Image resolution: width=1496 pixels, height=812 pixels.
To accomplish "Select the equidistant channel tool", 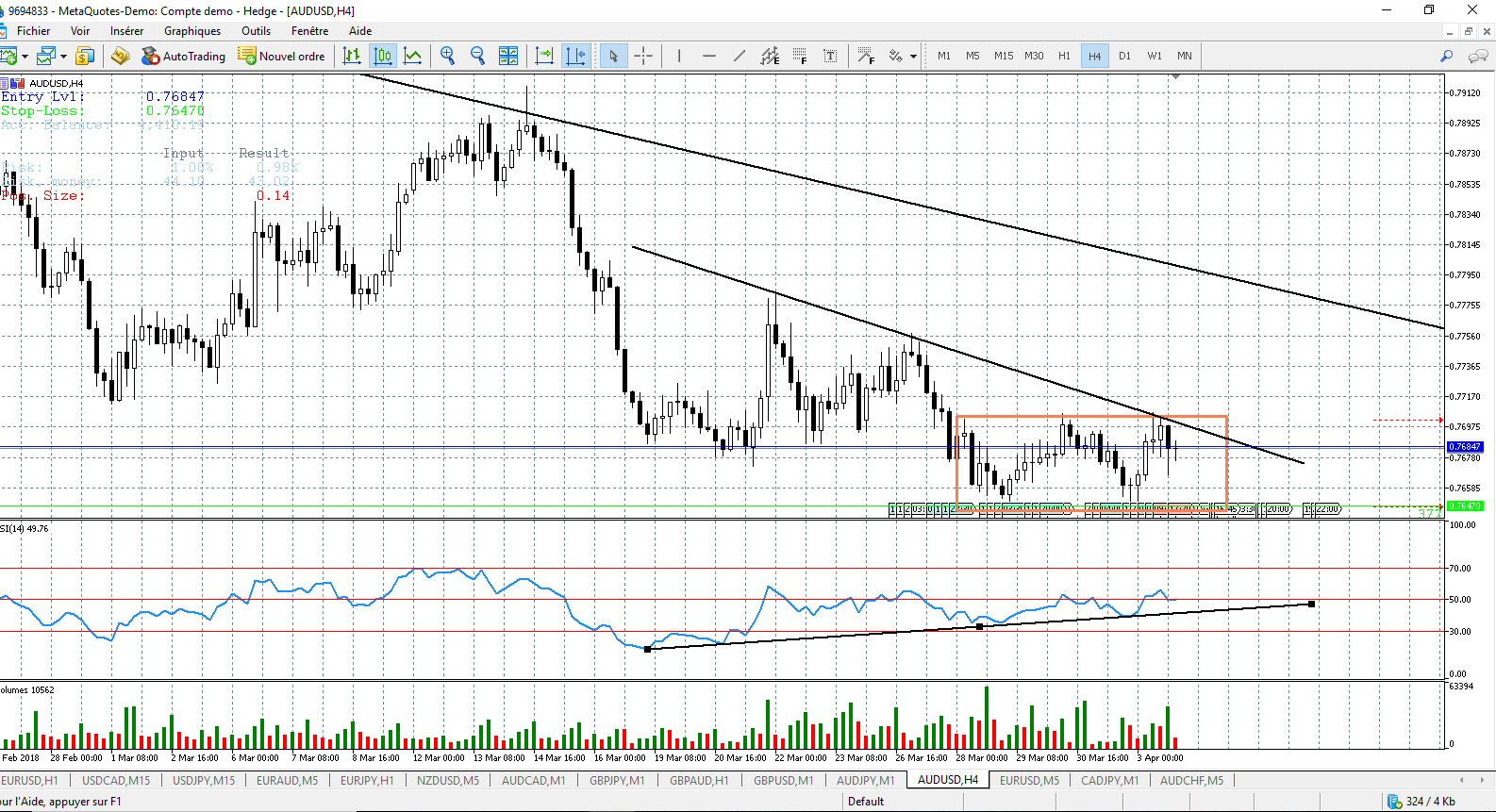I will (770, 57).
